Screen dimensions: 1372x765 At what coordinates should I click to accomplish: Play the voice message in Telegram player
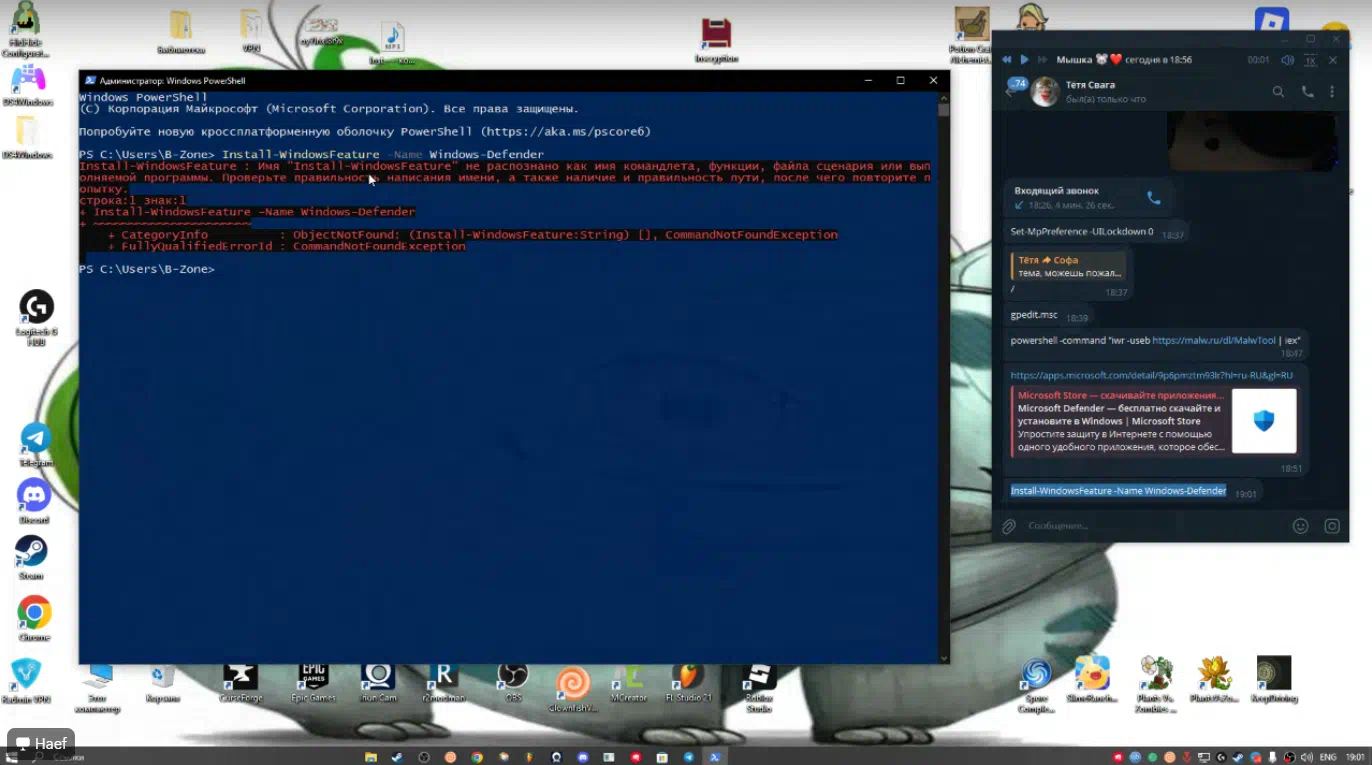point(1024,60)
